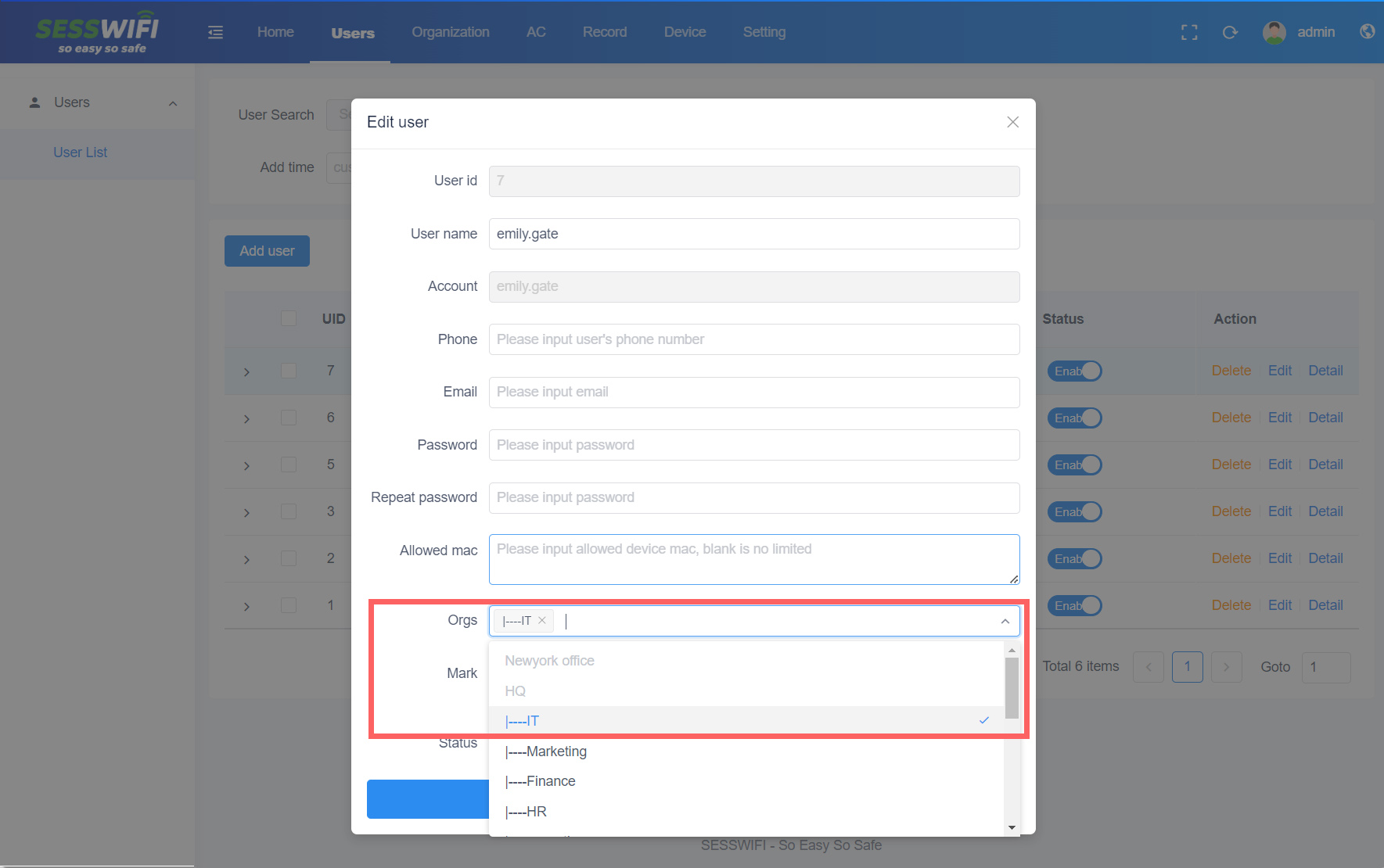Open the language globe icon
The height and width of the screenshot is (868, 1384).
coord(1367,31)
